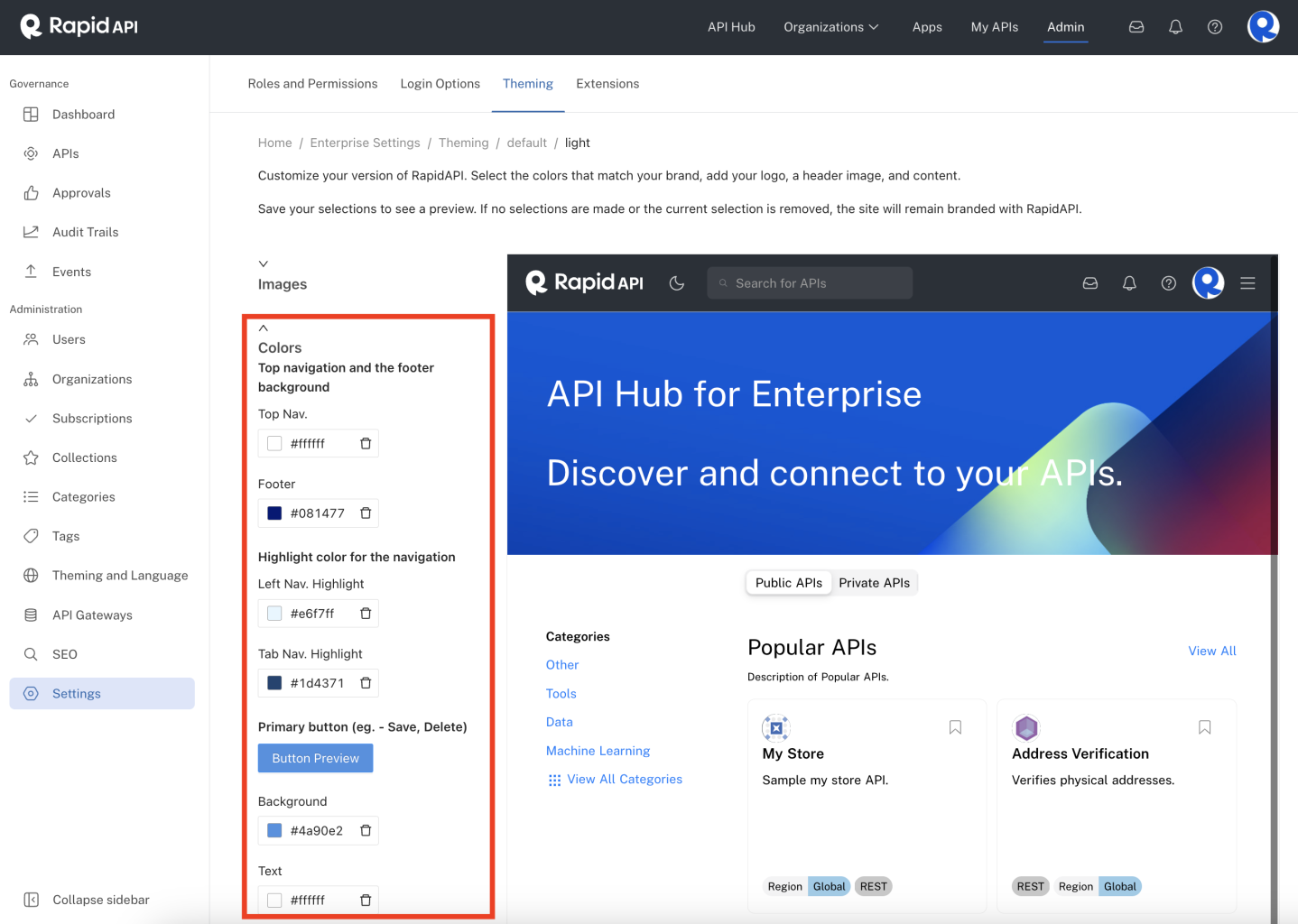Open the Background #4a90e2 color swatch
Screen dimensions: 1298x924
click(x=274, y=831)
